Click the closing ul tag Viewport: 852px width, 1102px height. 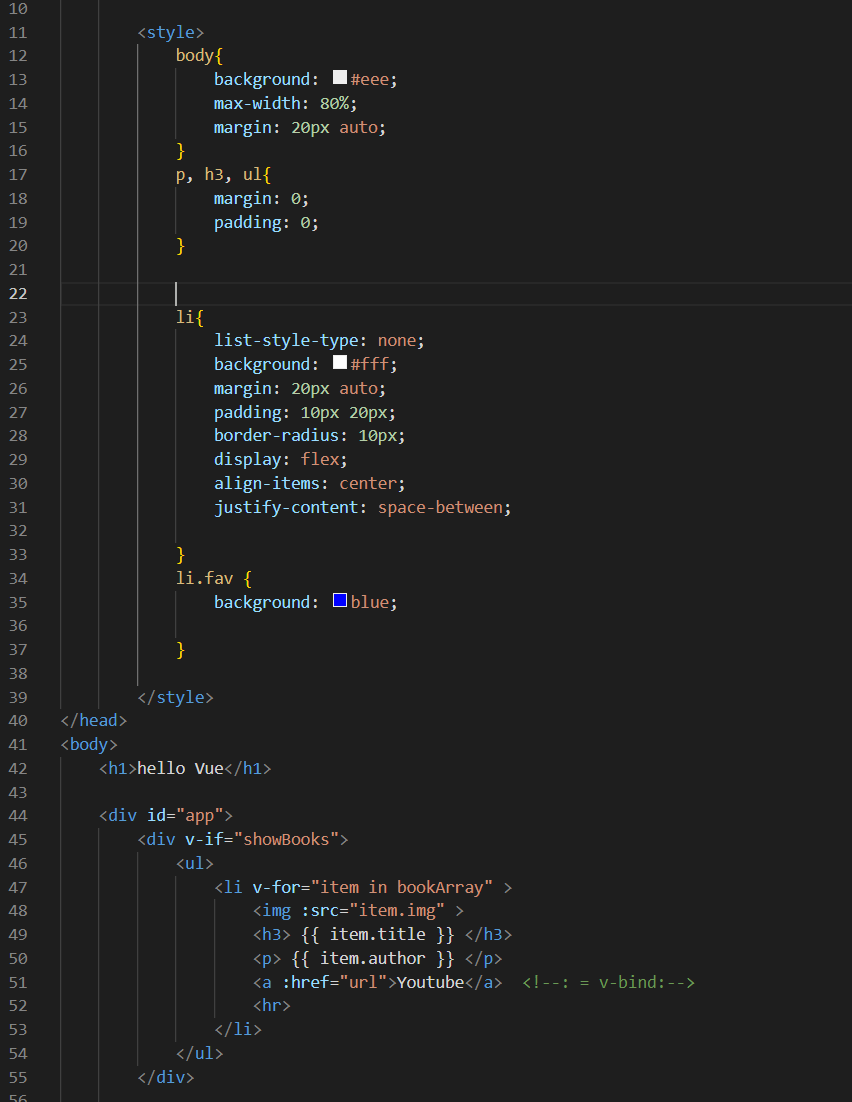pyautogui.click(x=200, y=1054)
